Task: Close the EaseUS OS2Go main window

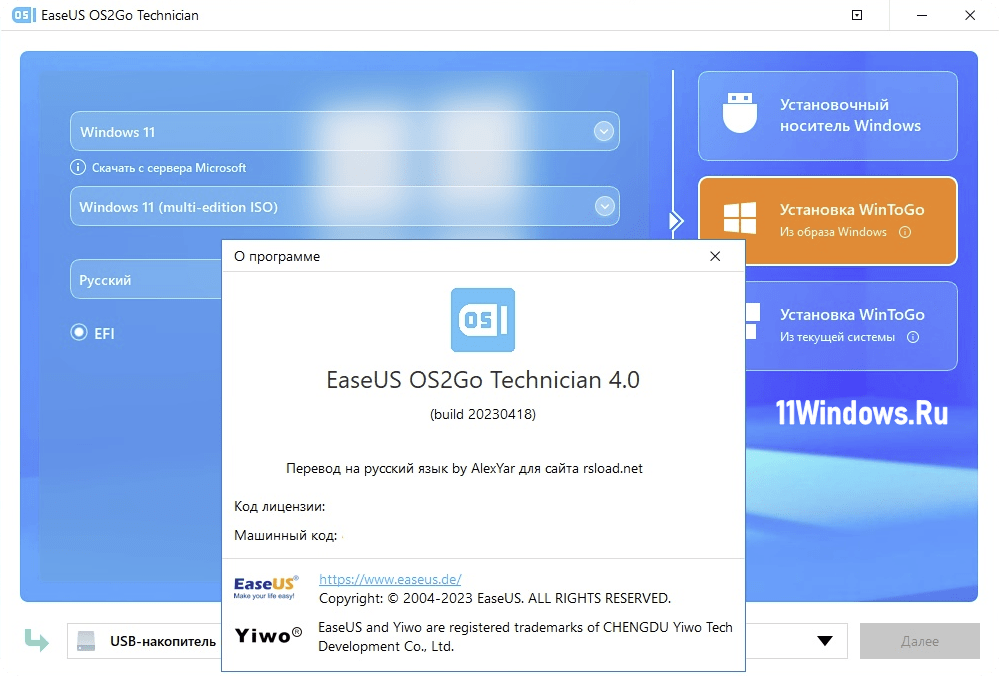Action: pyautogui.click(x=970, y=15)
